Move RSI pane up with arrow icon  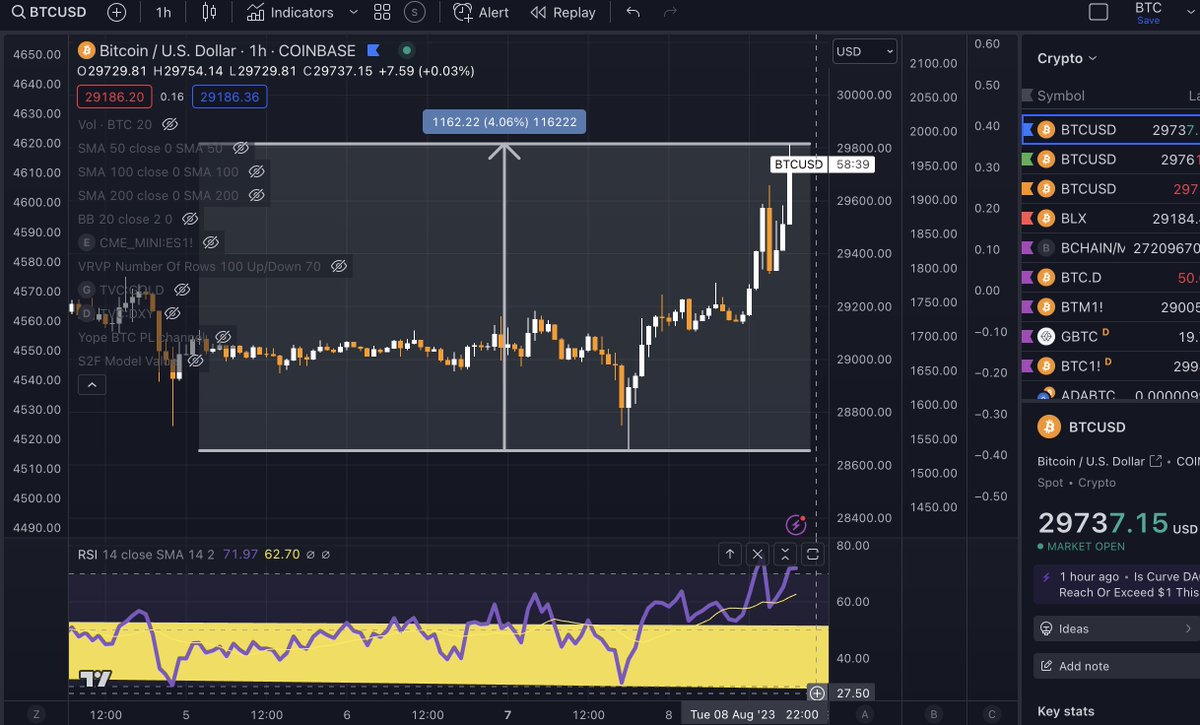[x=730, y=554]
